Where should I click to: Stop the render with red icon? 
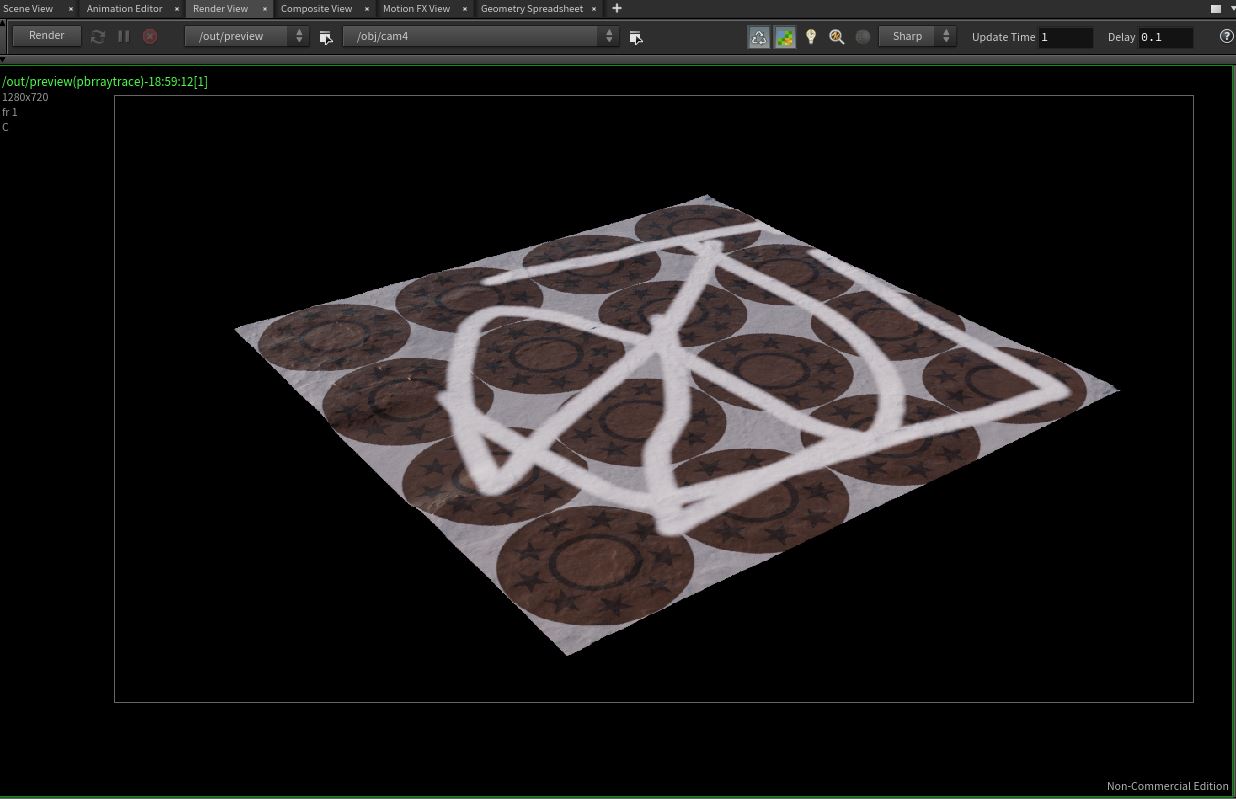150,36
